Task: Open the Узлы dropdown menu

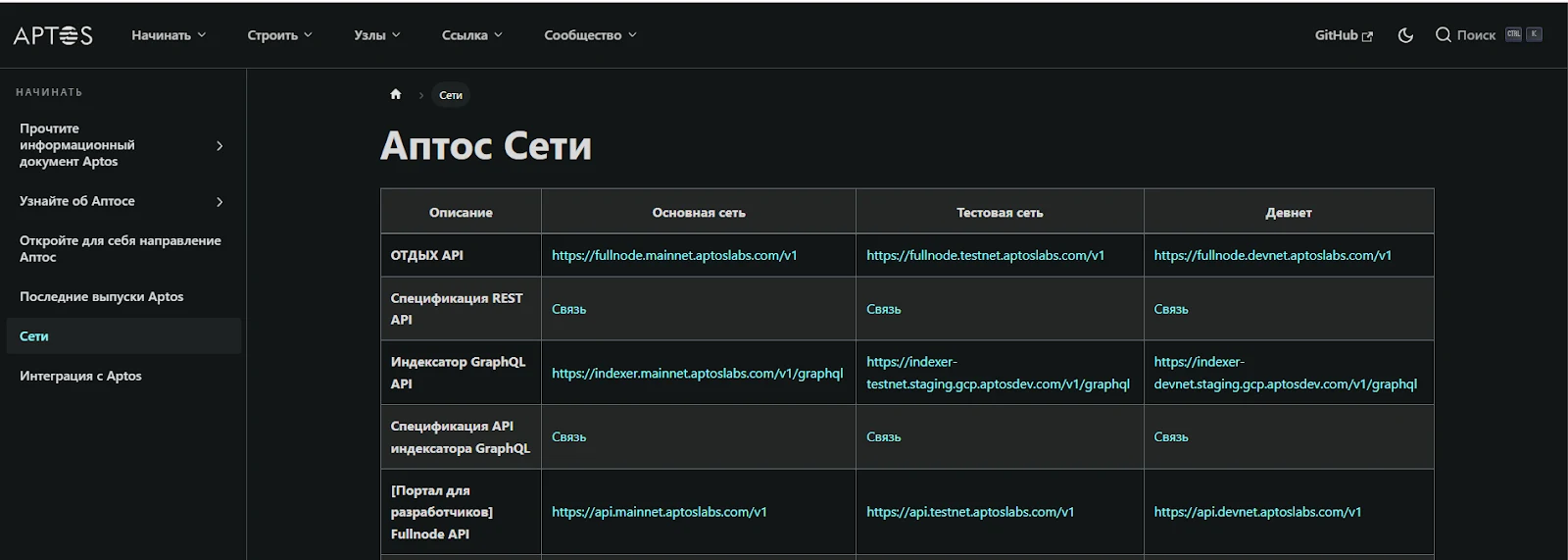Action: [377, 35]
